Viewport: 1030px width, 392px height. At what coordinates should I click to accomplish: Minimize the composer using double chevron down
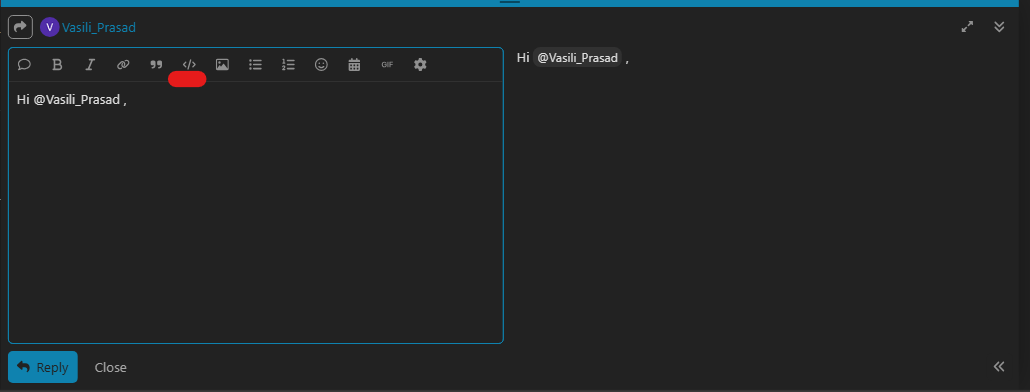999,27
